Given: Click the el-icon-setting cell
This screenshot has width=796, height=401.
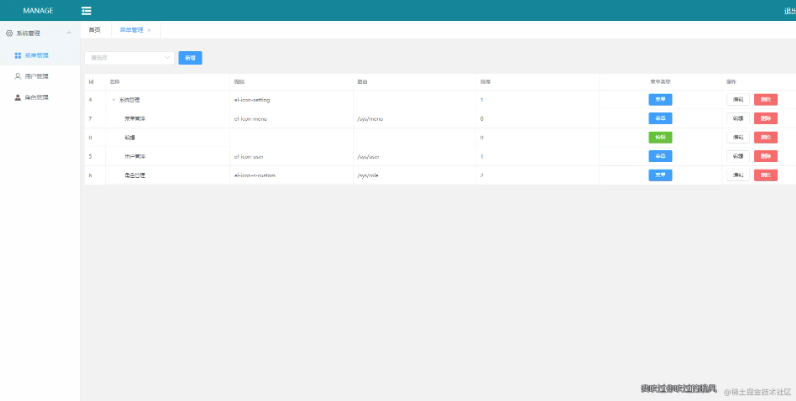Looking at the screenshot, I should (252, 100).
